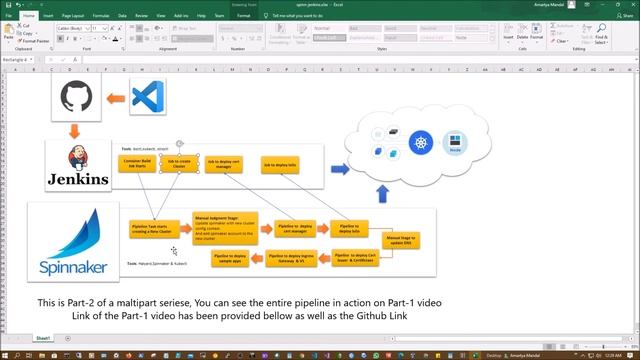Click the Manual Judgment Stage box
The width and height of the screenshot is (640, 360).
(225, 228)
